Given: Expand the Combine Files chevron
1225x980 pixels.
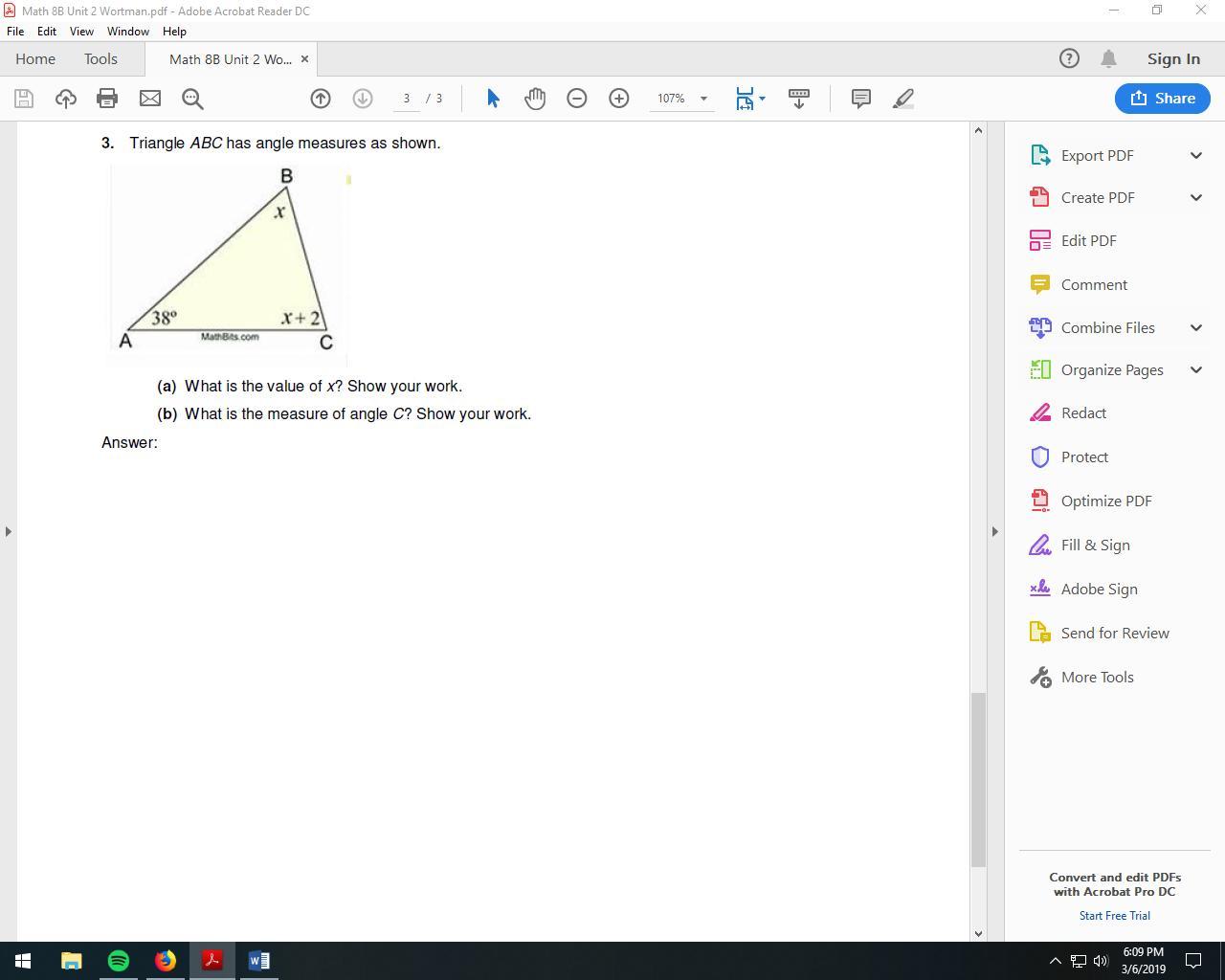Looking at the screenshot, I should 1195,327.
